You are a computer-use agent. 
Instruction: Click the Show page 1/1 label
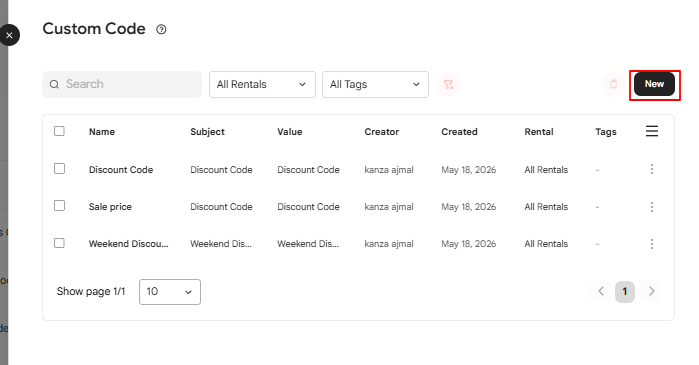(91, 291)
